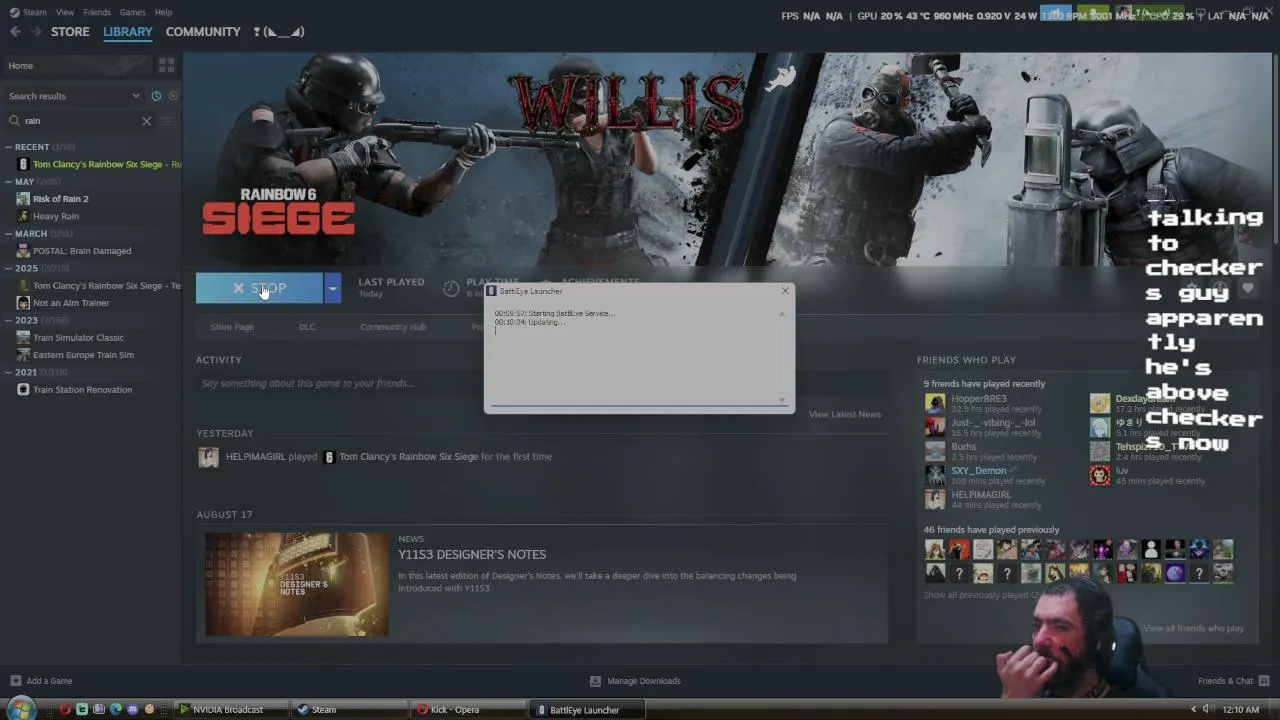Click HopperBRE3 friend avatar
Viewport: 1280px width, 720px height.
point(935,403)
